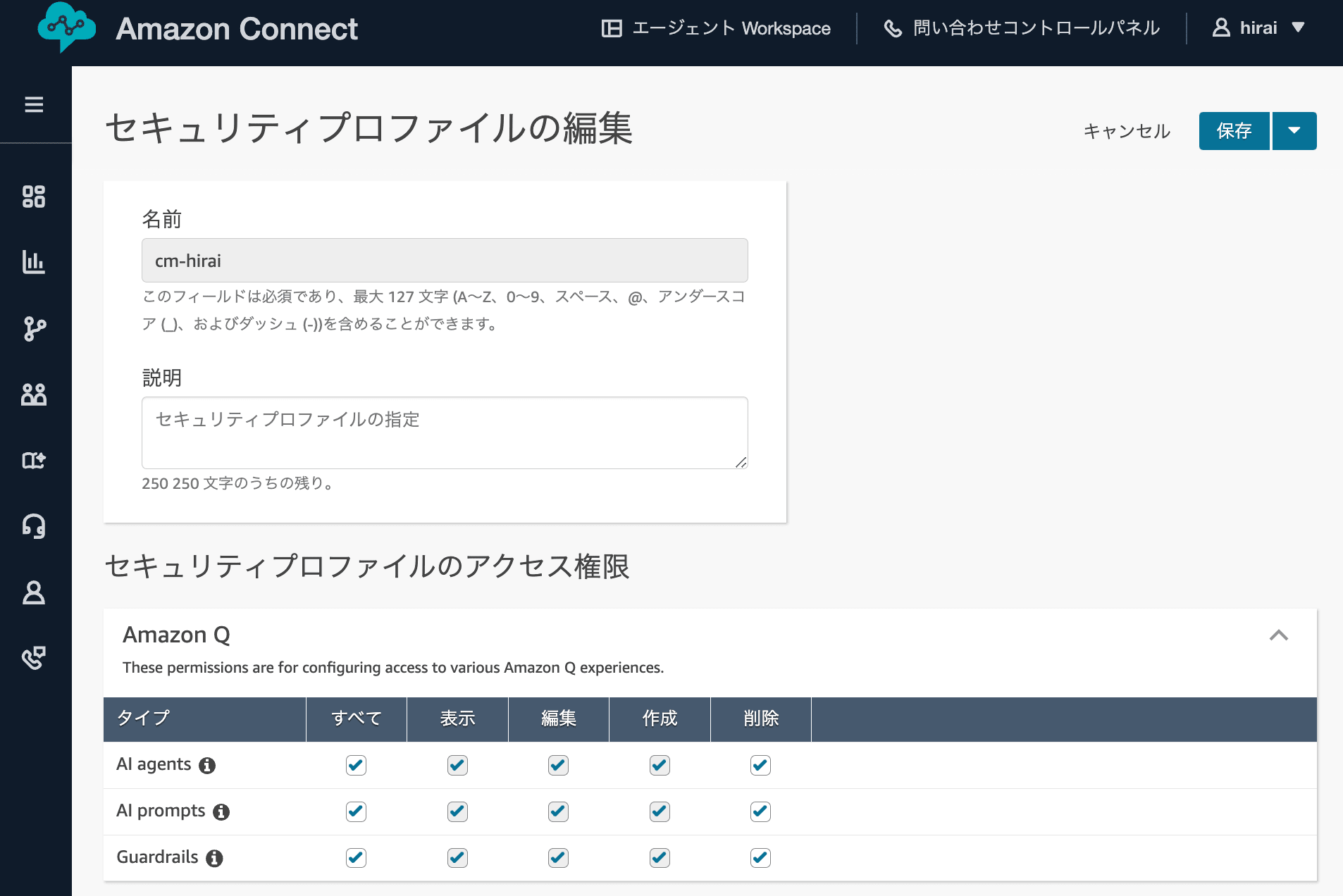The height and width of the screenshot is (896, 1343).
Task: Open the hamburger navigation menu
Action: tap(34, 105)
